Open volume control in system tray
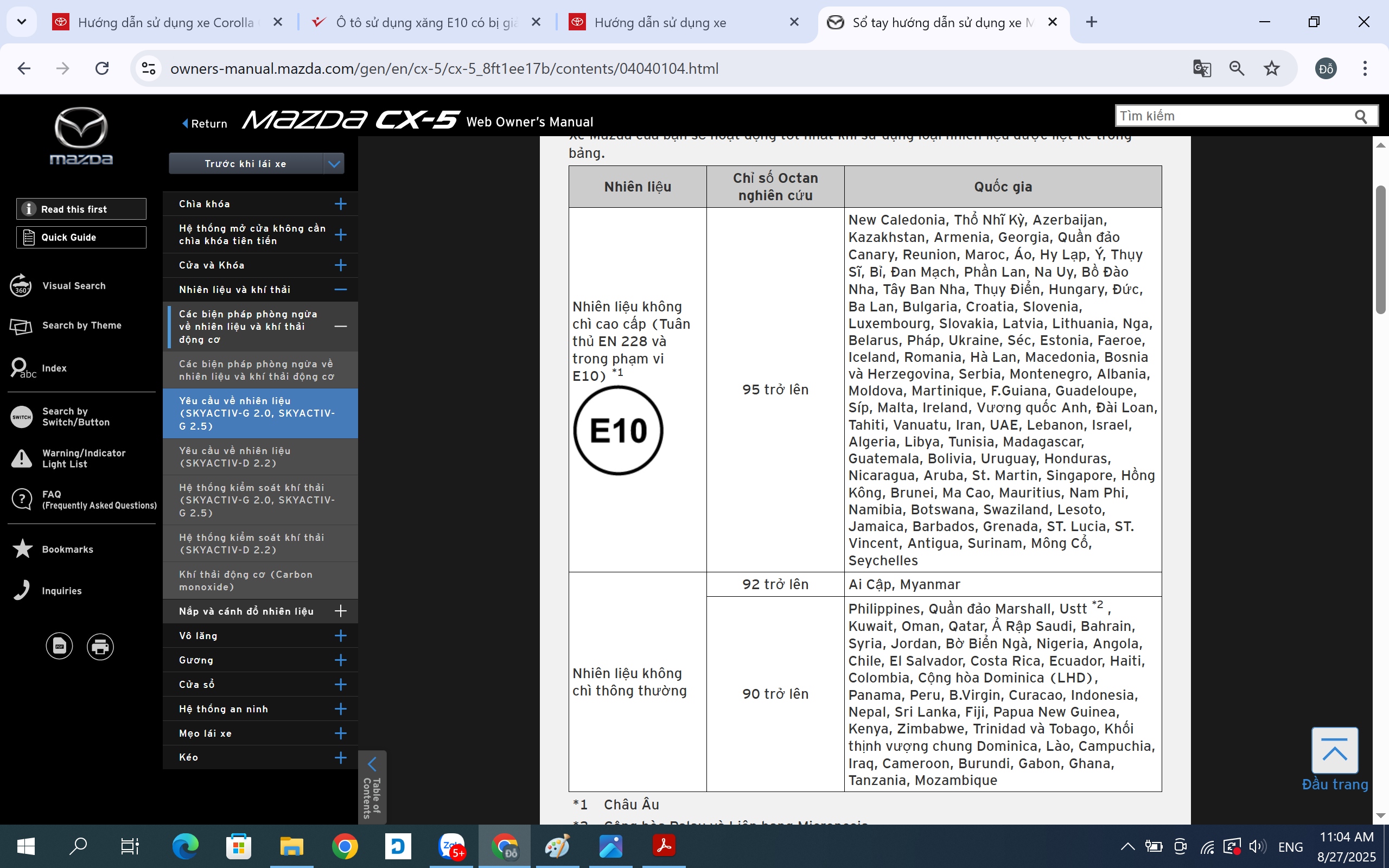 pyautogui.click(x=1257, y=846)
